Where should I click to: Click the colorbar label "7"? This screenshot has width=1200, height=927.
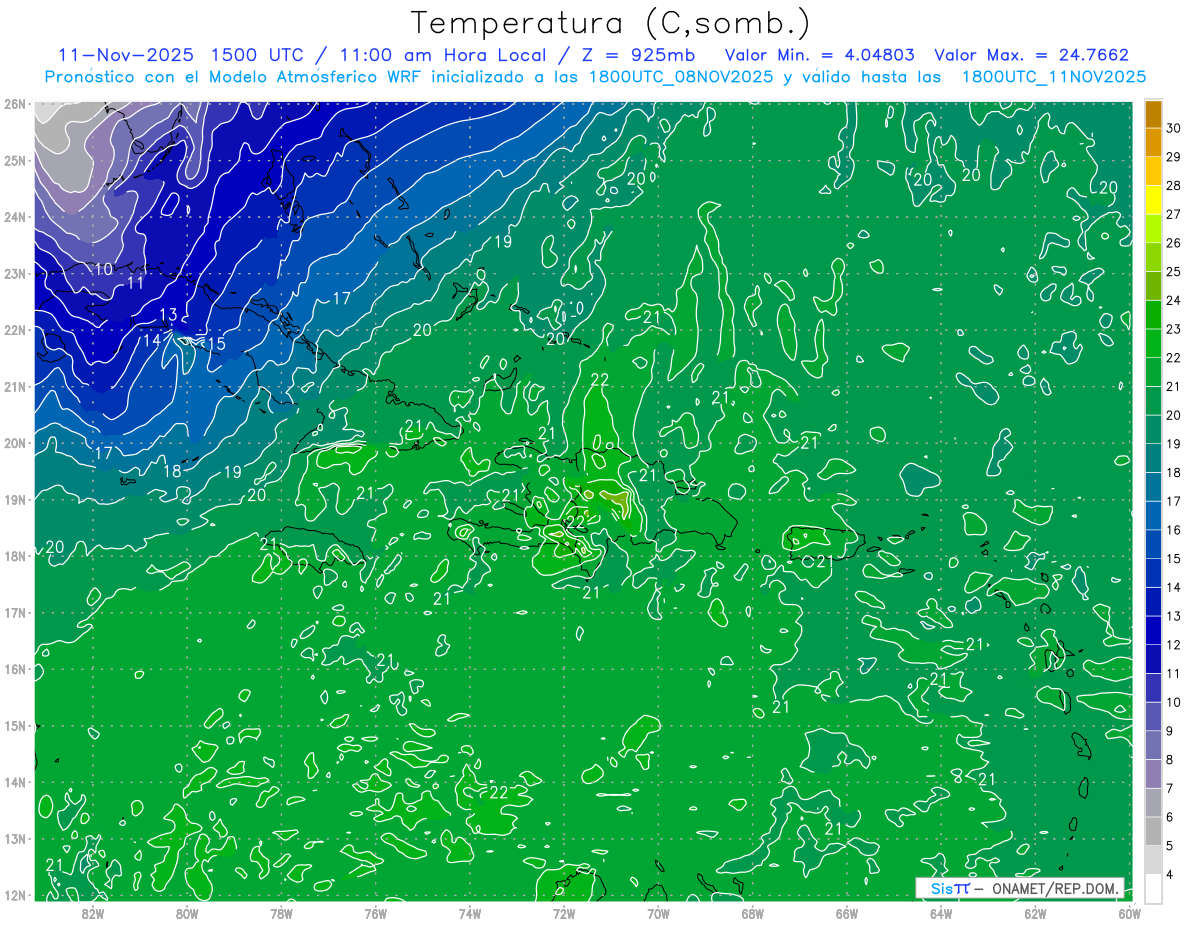[1170, 789]
